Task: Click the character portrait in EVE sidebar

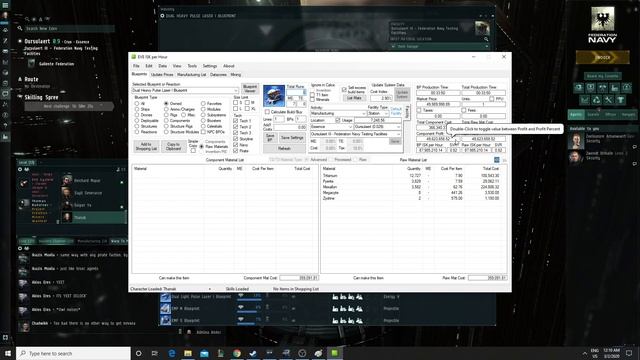Action: 5,16
